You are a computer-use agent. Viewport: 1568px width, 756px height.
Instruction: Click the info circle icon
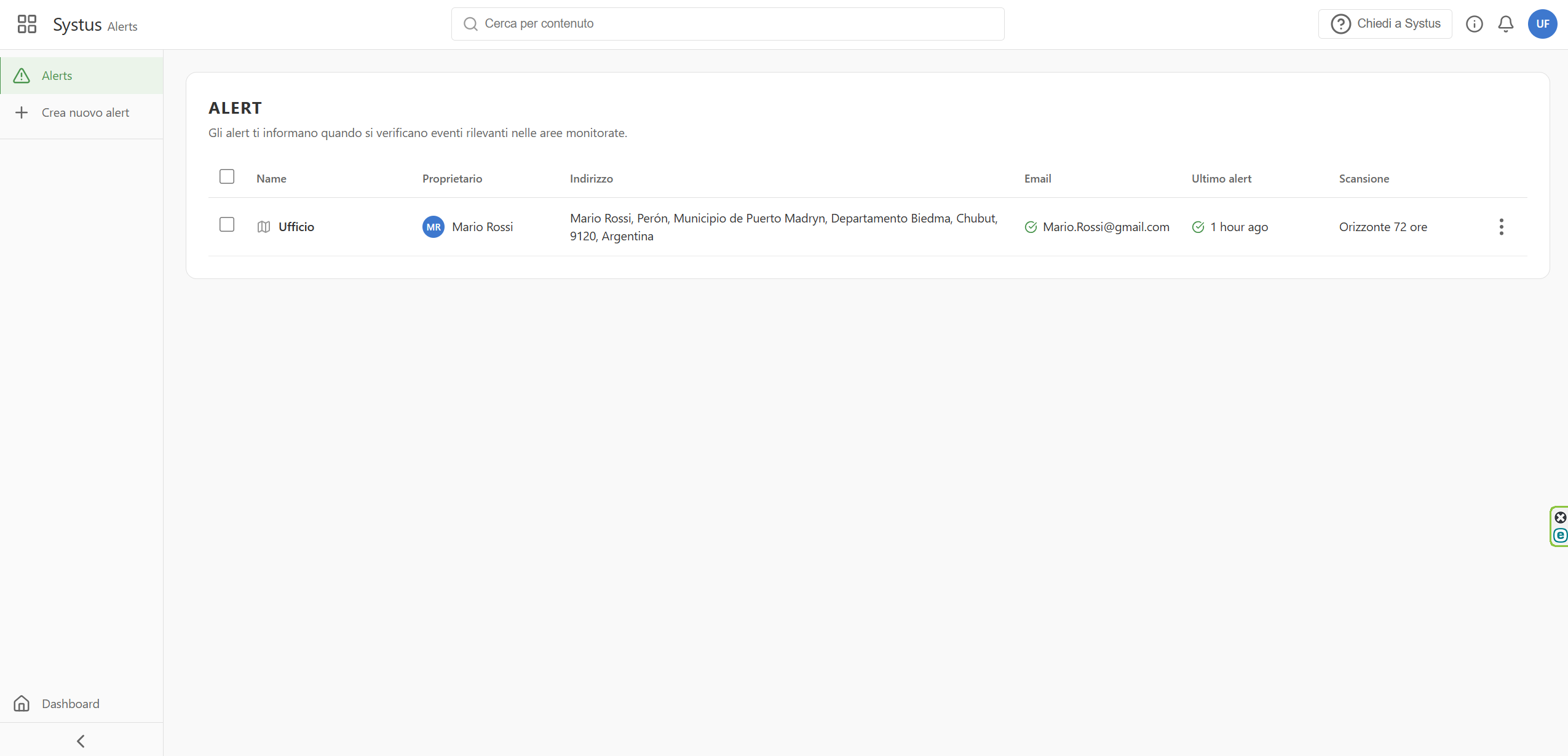pyautogui.click(x=1474, y=24)
